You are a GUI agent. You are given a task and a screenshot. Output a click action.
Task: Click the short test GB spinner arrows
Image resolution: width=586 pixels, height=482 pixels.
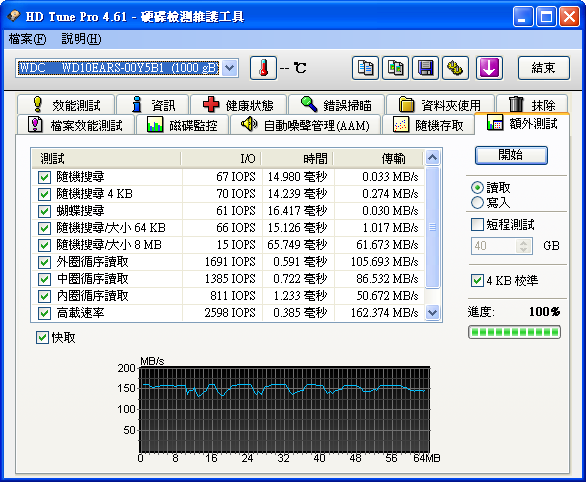524,246
